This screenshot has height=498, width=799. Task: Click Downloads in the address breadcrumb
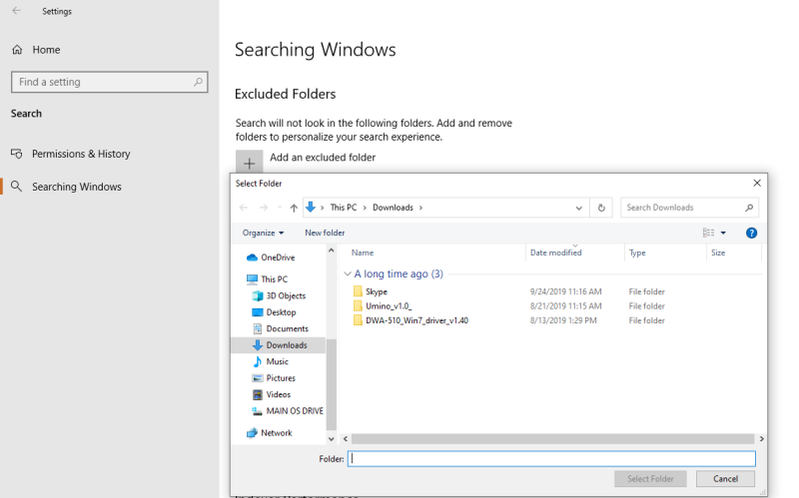(392, 207)
